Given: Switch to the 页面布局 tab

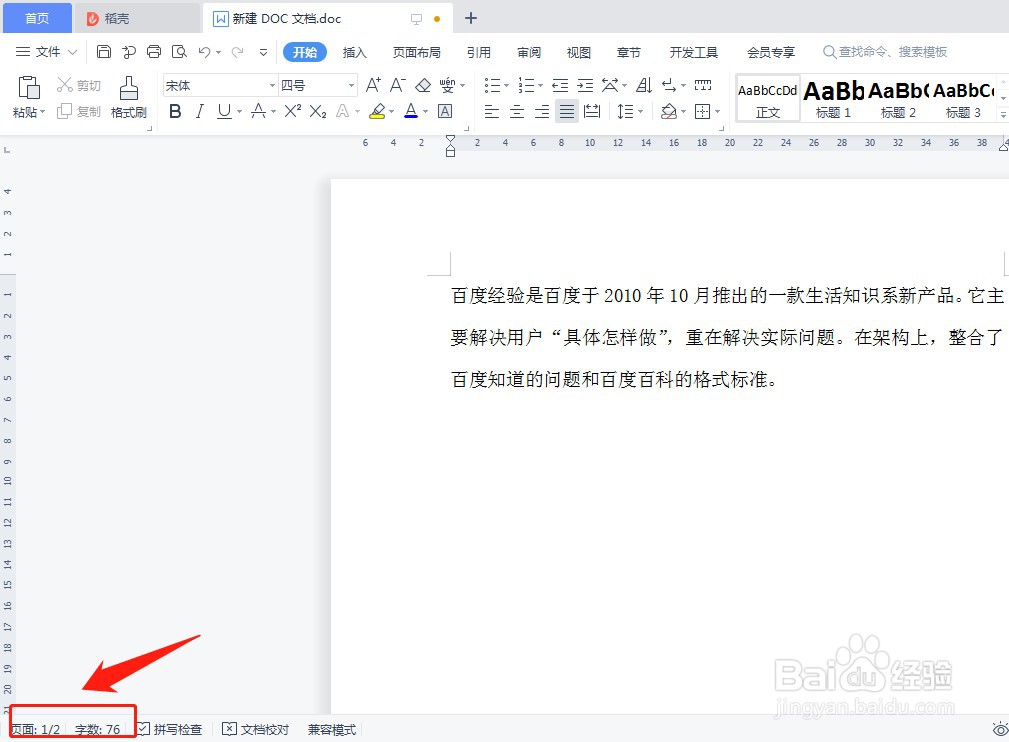Looking at the screenshot, I should coord(417,52).
